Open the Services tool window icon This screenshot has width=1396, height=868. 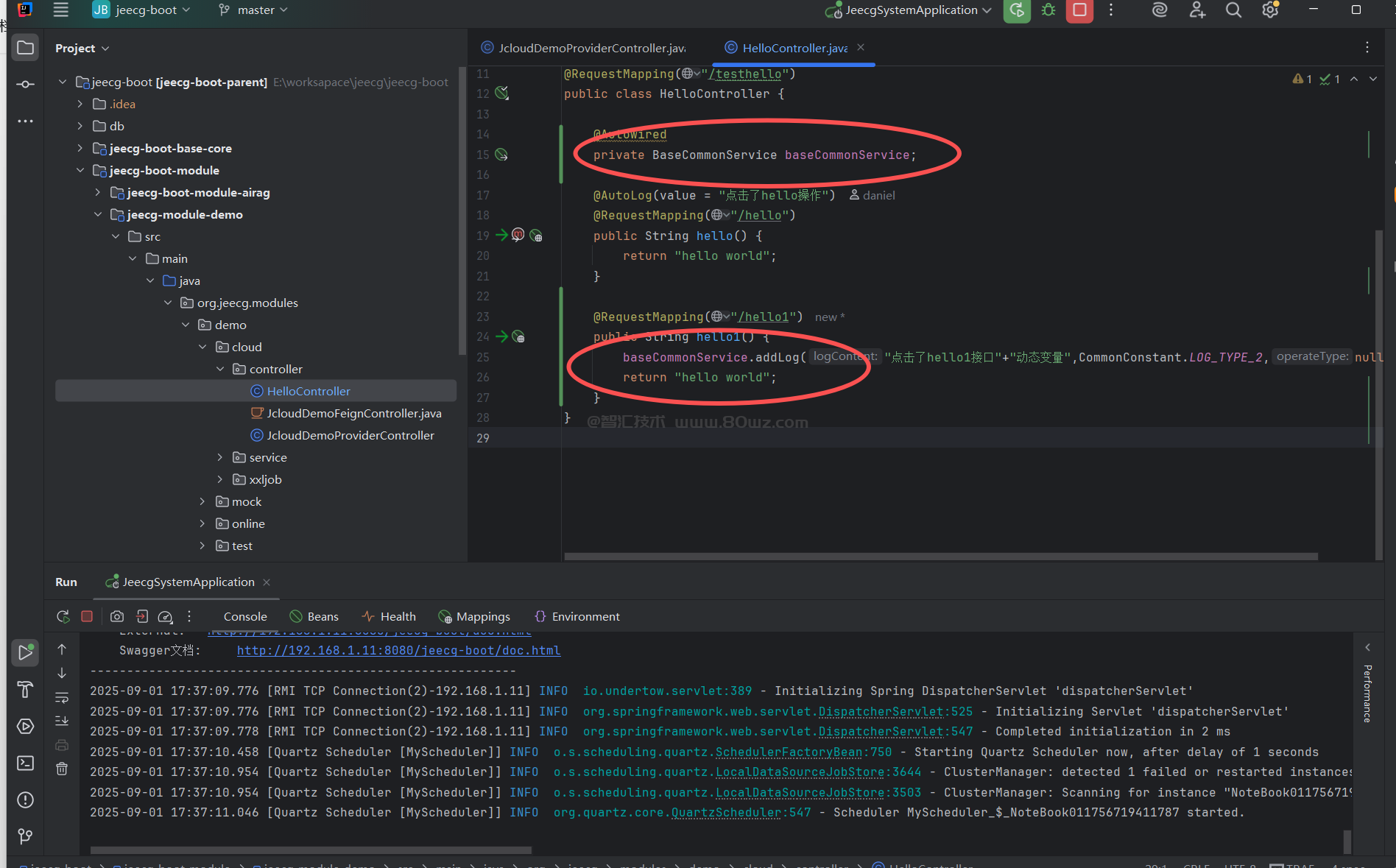point(25,727)
